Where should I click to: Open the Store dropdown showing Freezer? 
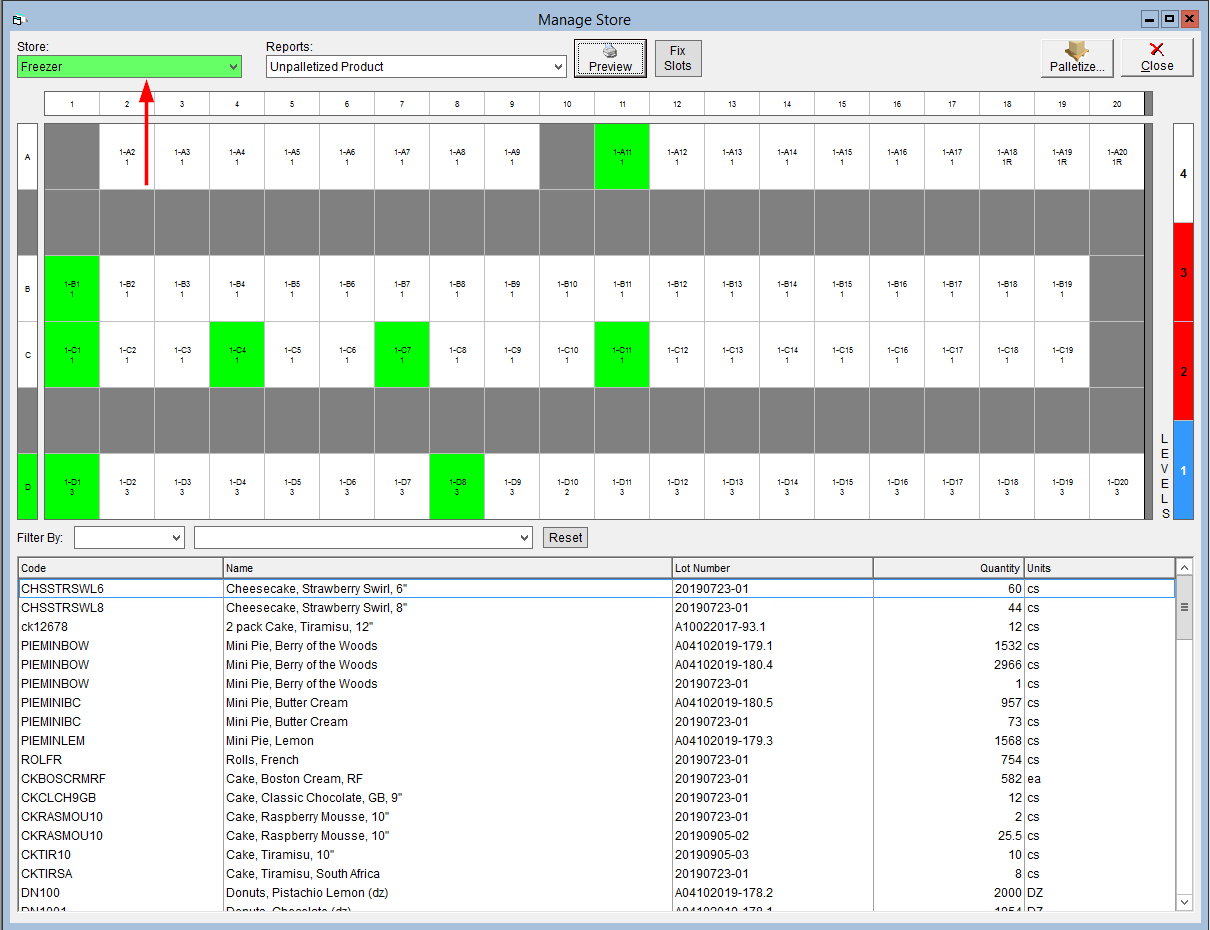pos(129,67)
